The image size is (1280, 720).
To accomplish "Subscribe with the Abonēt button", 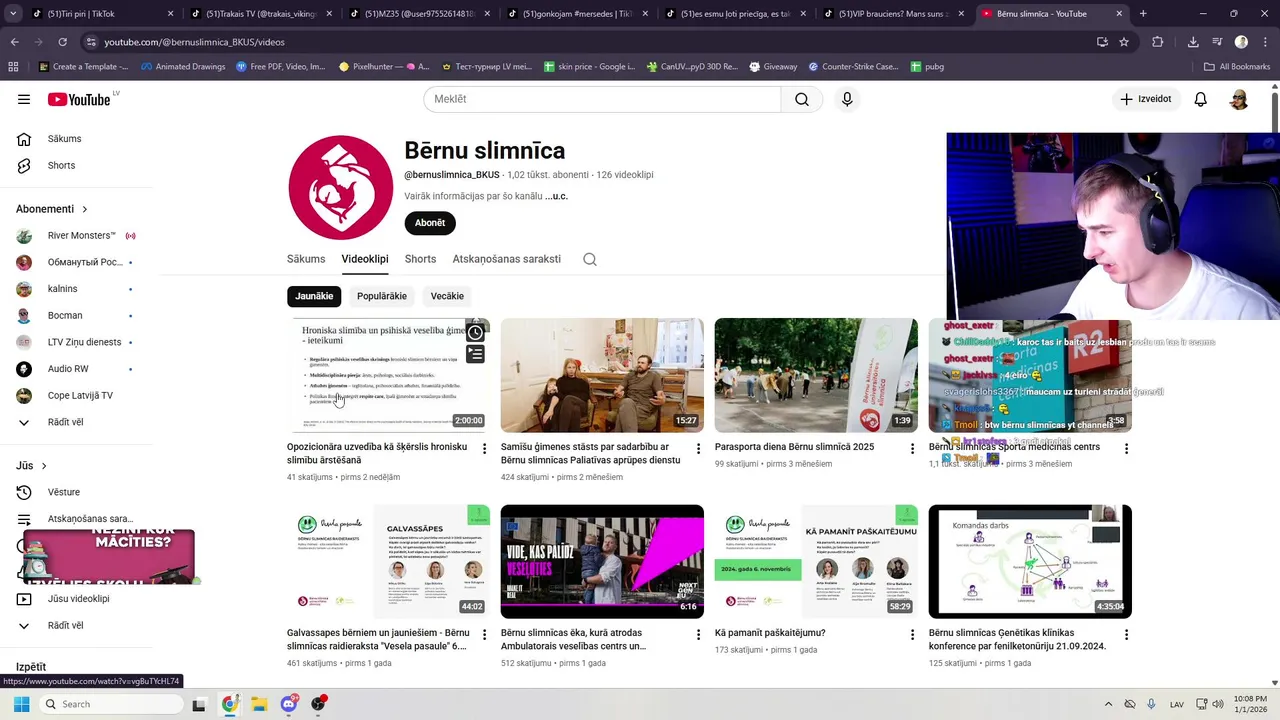I will (x=430, y=223).
